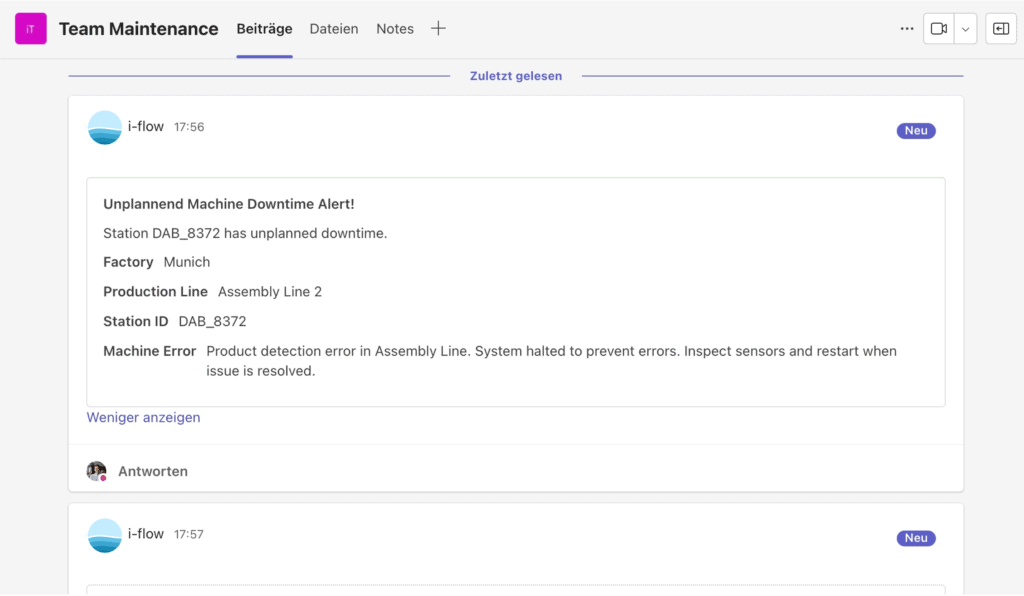Open the channel in a side pane
The height and width of the screenshot is (596, 1024).
tap(1000, 28)
